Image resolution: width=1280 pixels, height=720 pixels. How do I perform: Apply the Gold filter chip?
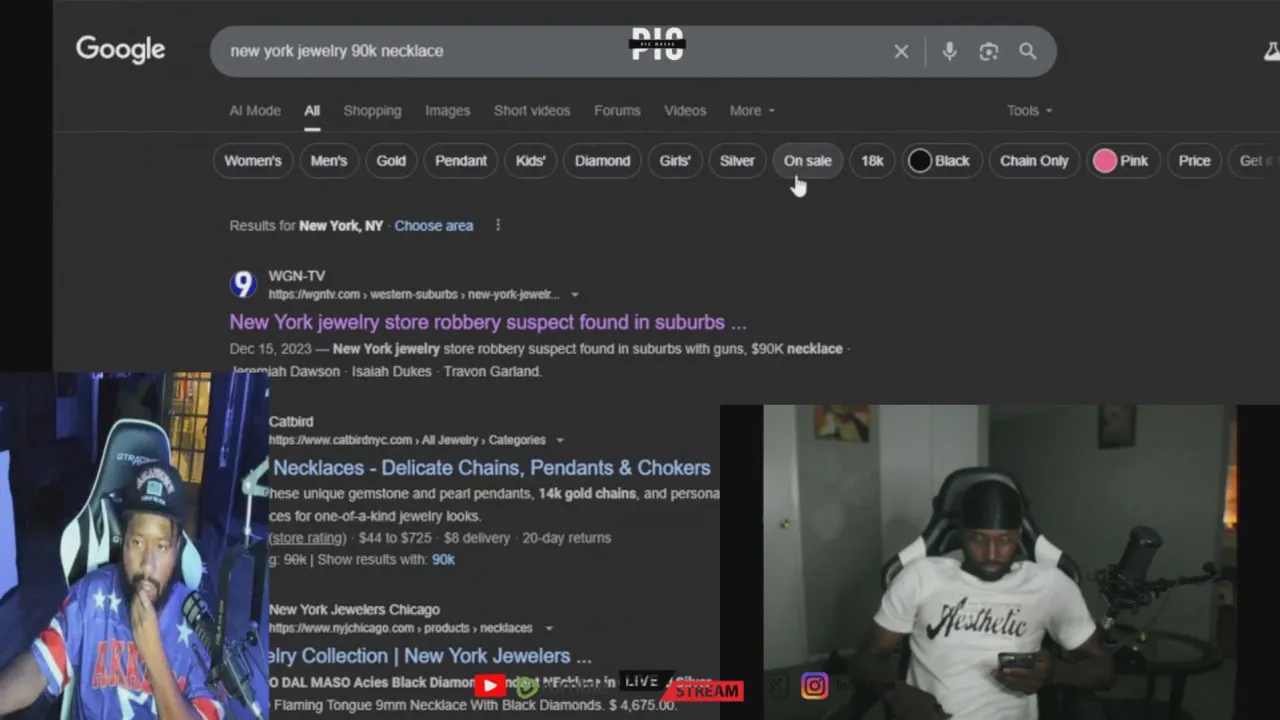(x=391, y=161)
